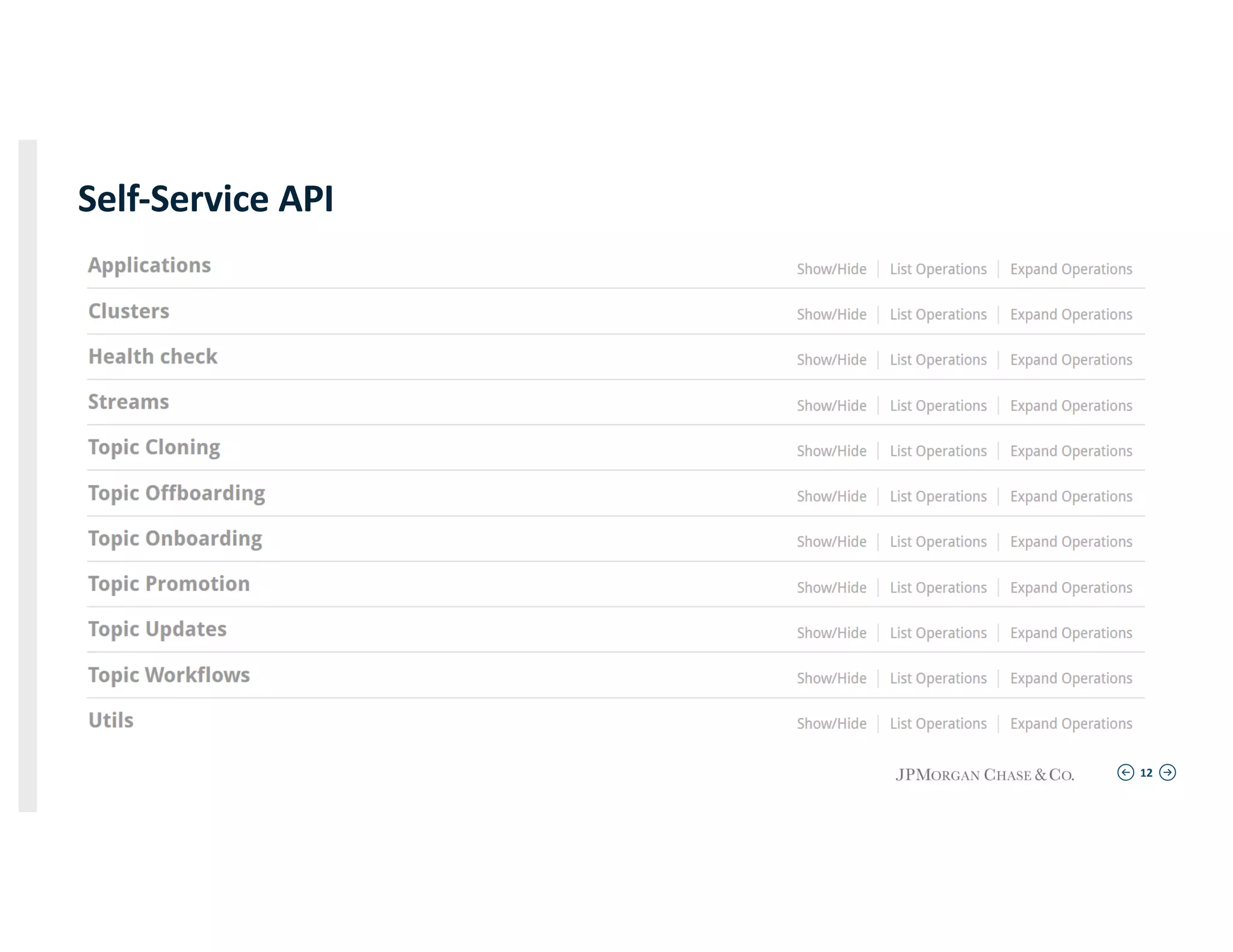
Task: Toggle Show/Hide for Clusters
Action: tap(831, 314)
